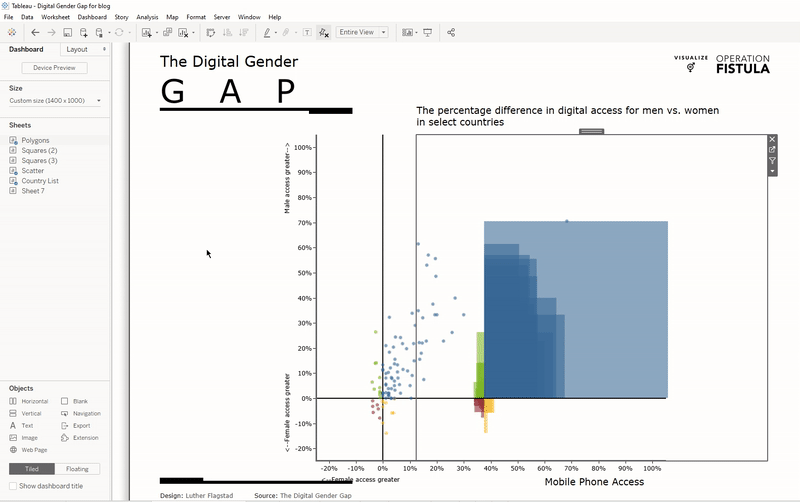
Task: Click the Share workbook icon
Action: tap(451, 33)
